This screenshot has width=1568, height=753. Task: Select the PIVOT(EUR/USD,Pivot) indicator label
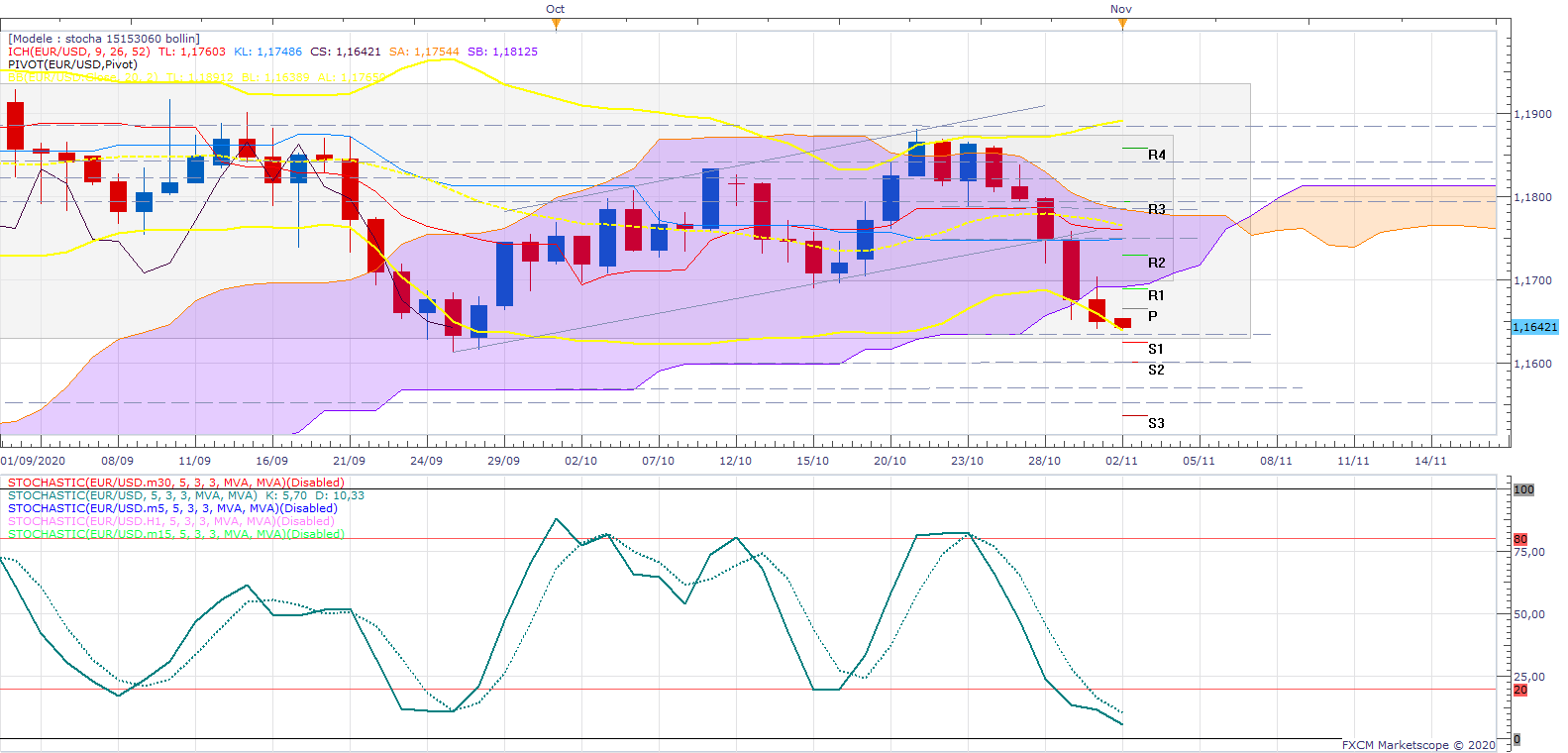tap(72, 64)
